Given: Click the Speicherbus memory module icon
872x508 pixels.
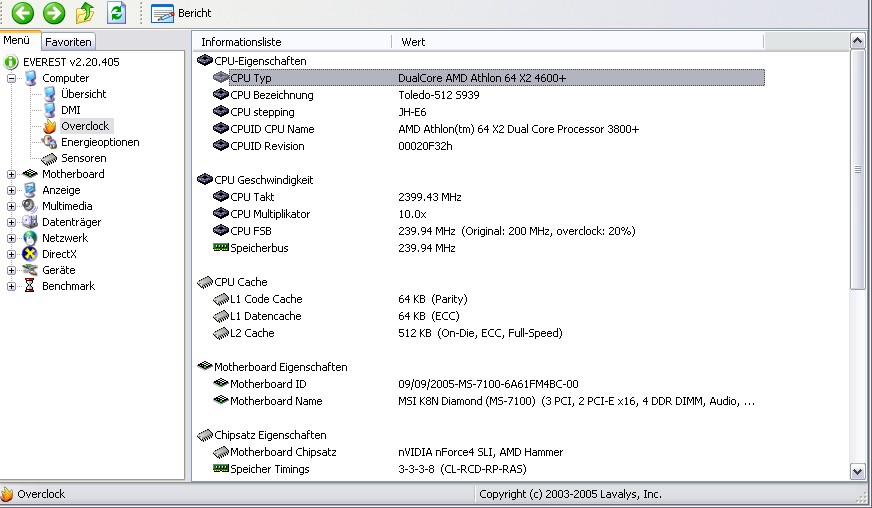Looking at the screenshot, I should (x=221, y=247).
